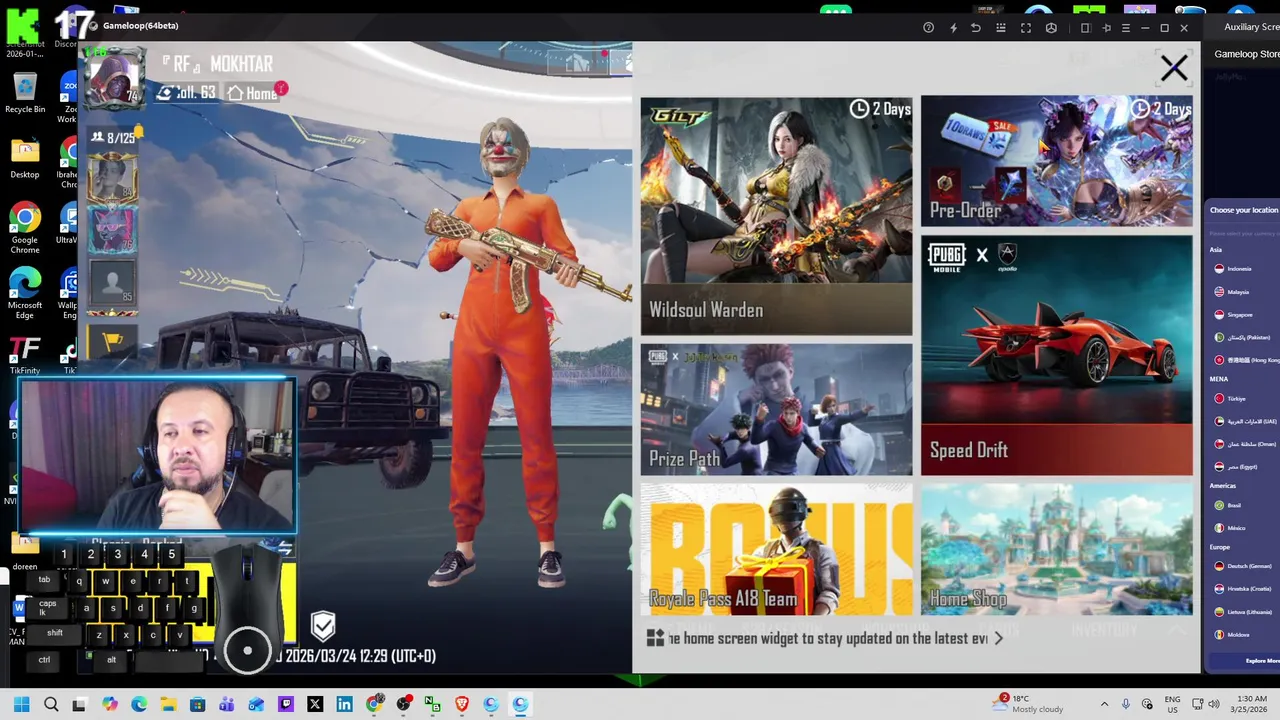Viewport: 1280px width, 720px height.
Task: Open Gameloop help question-mark icon
Action: coord(928,28)
